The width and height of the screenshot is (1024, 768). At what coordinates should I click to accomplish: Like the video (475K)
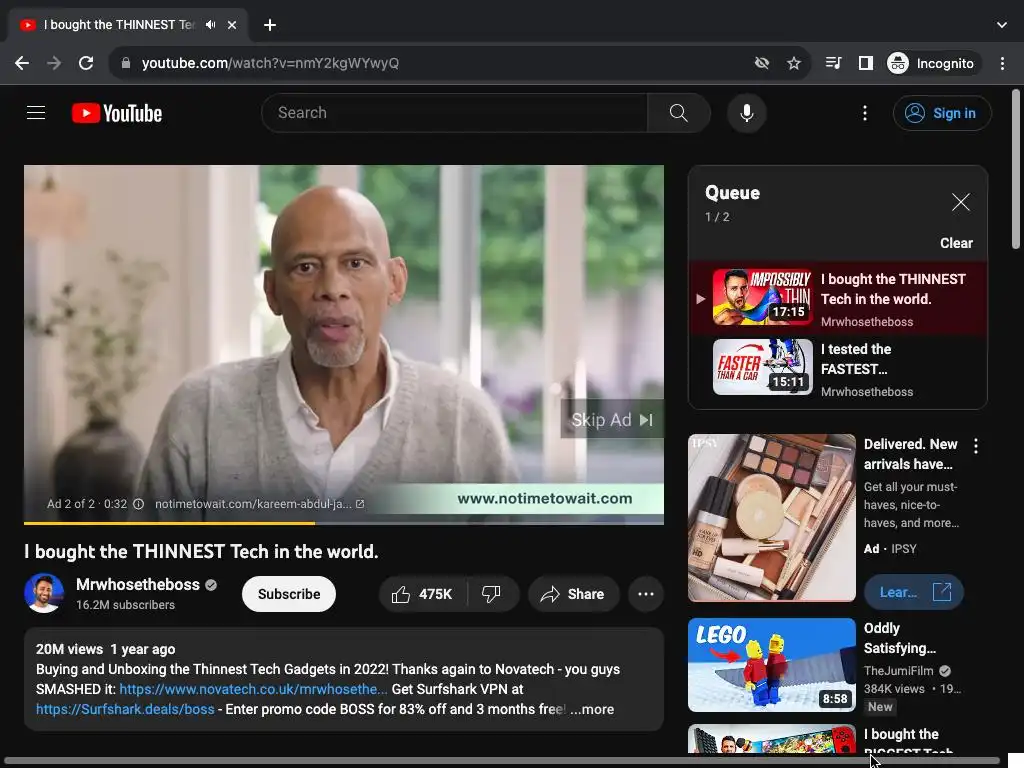[423, 594]
